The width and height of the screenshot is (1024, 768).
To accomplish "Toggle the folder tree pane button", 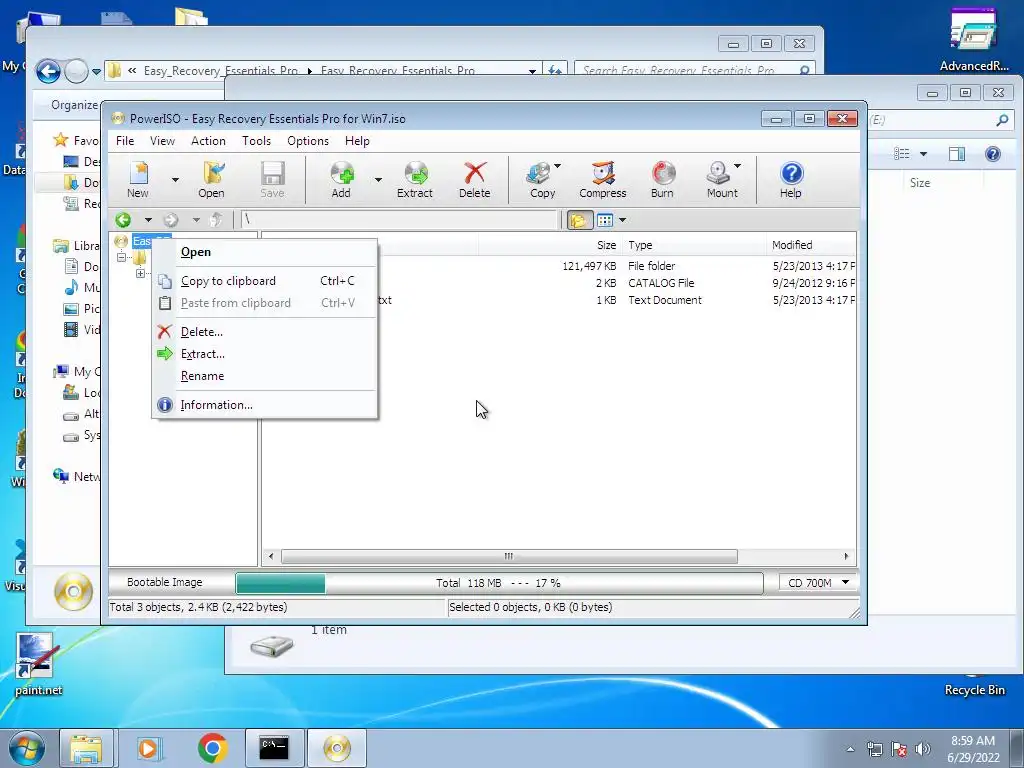I will tap(579, 220).
